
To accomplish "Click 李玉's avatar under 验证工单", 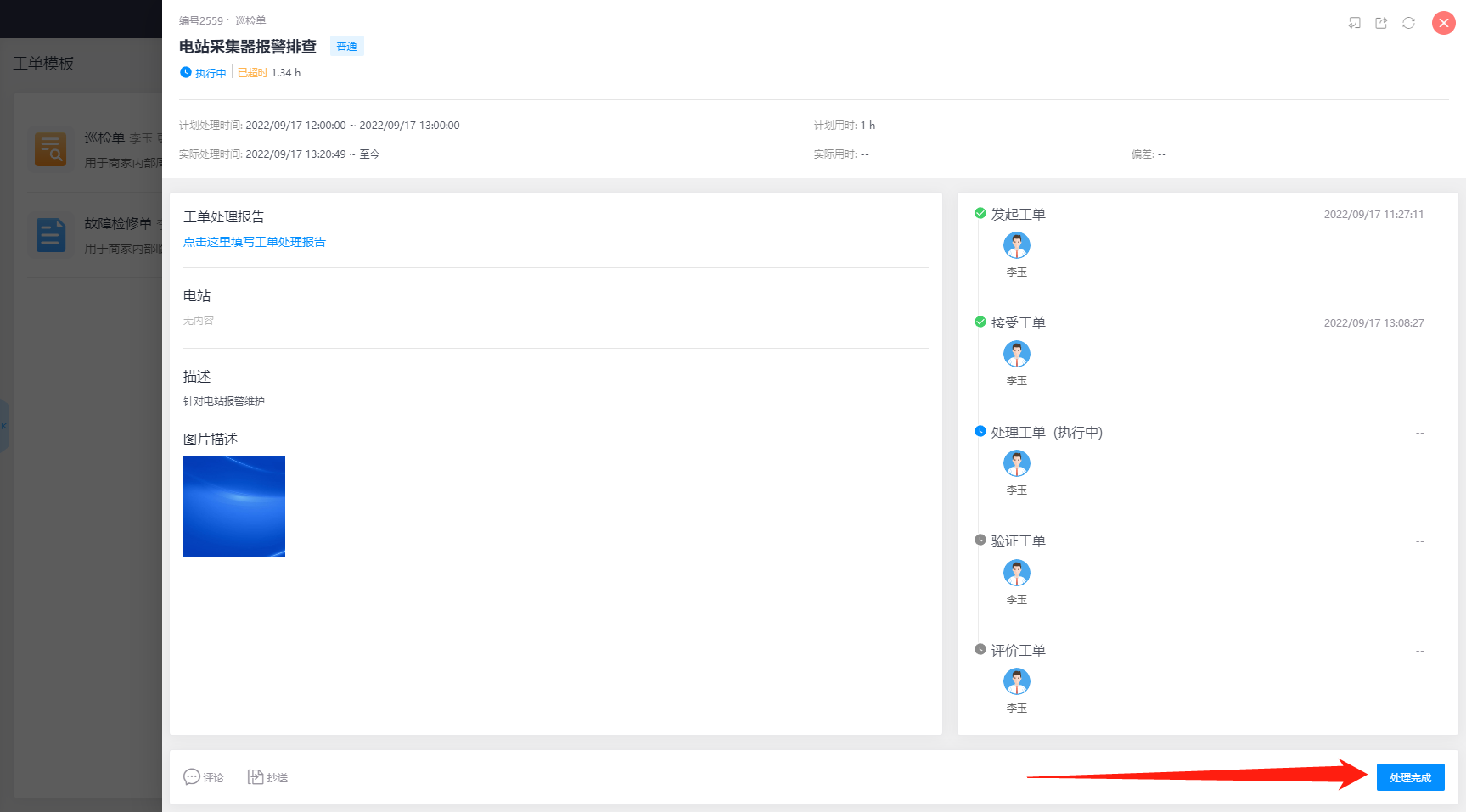I will click(x=1016, y=573).
